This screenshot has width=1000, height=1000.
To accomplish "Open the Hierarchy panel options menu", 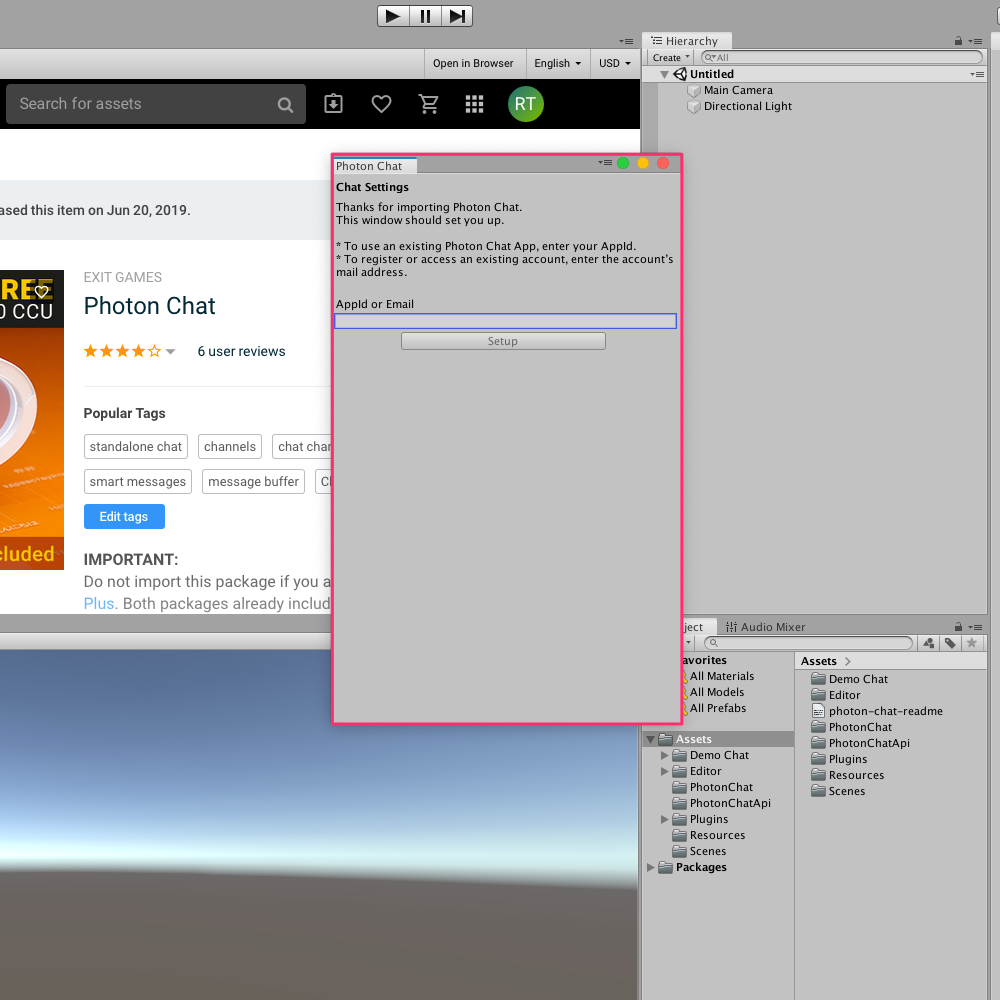I will [x=975, y=41].
